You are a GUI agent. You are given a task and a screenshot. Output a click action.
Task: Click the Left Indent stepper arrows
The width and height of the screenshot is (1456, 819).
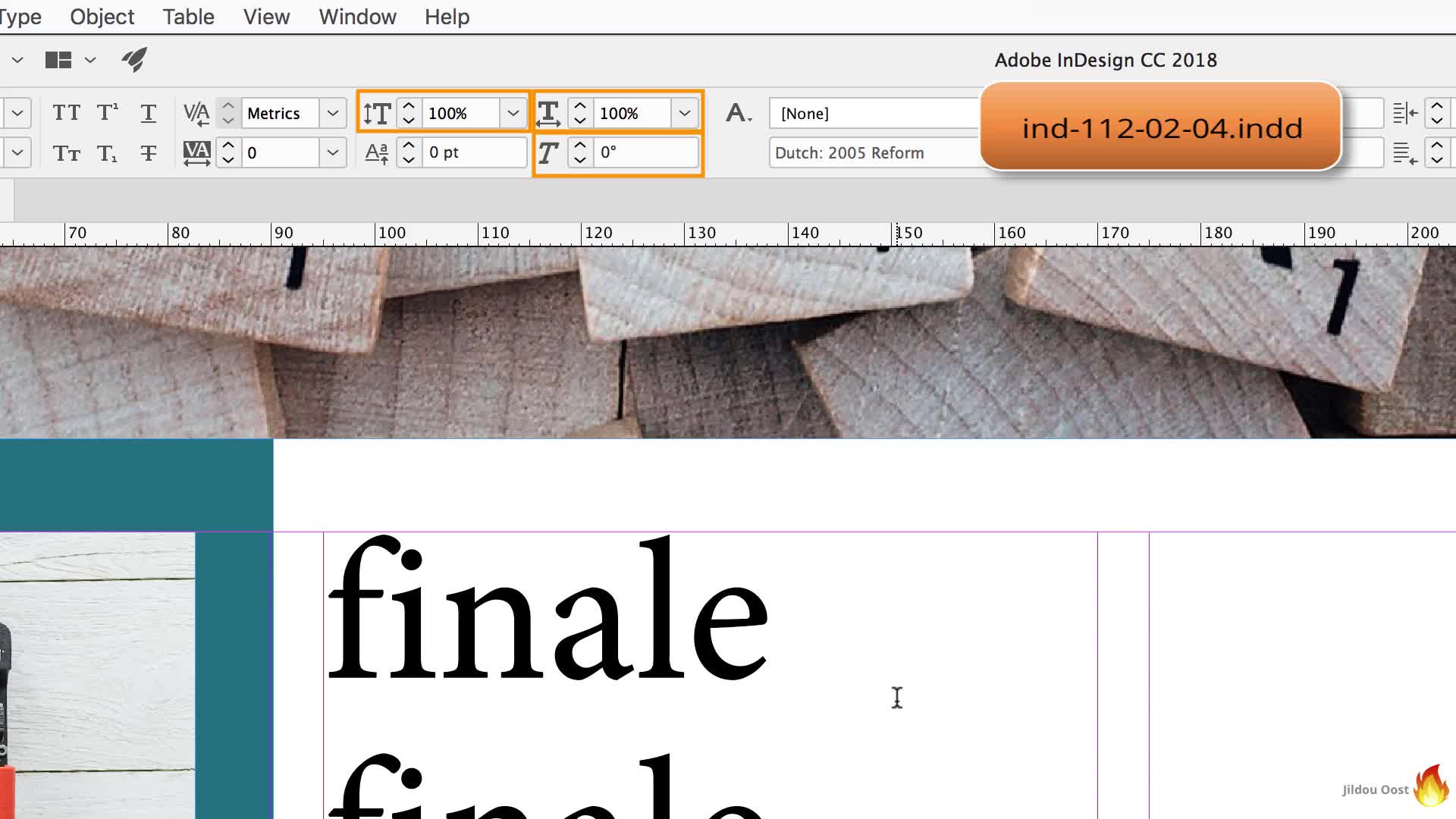1437,113
